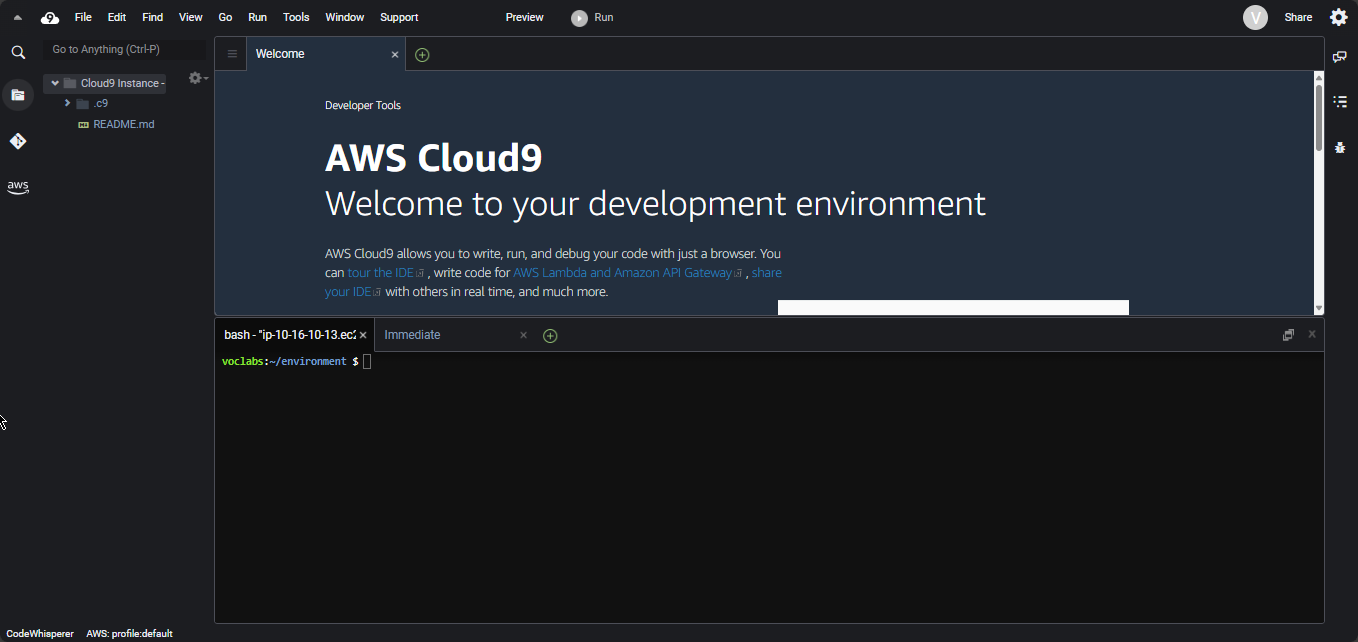
Task: Open Preferences gear icon
Action: point(1339,17)
